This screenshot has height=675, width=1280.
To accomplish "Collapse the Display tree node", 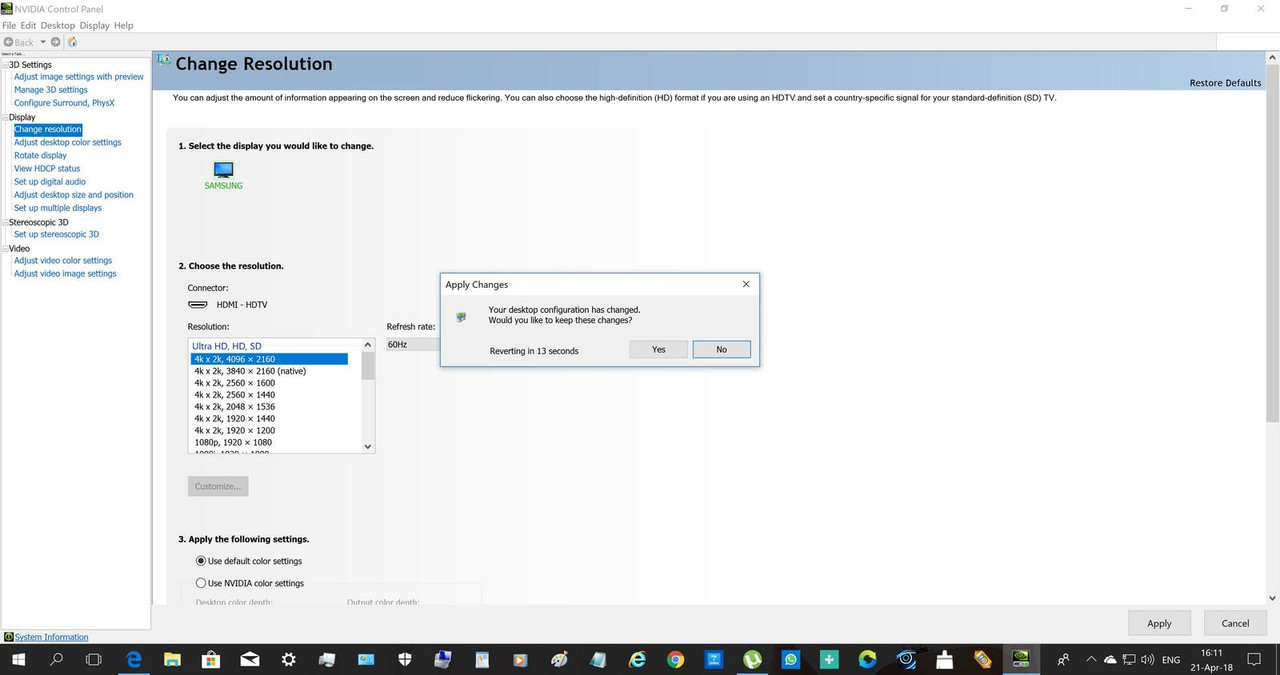I will pyautogui.click(x=5, y=117).
